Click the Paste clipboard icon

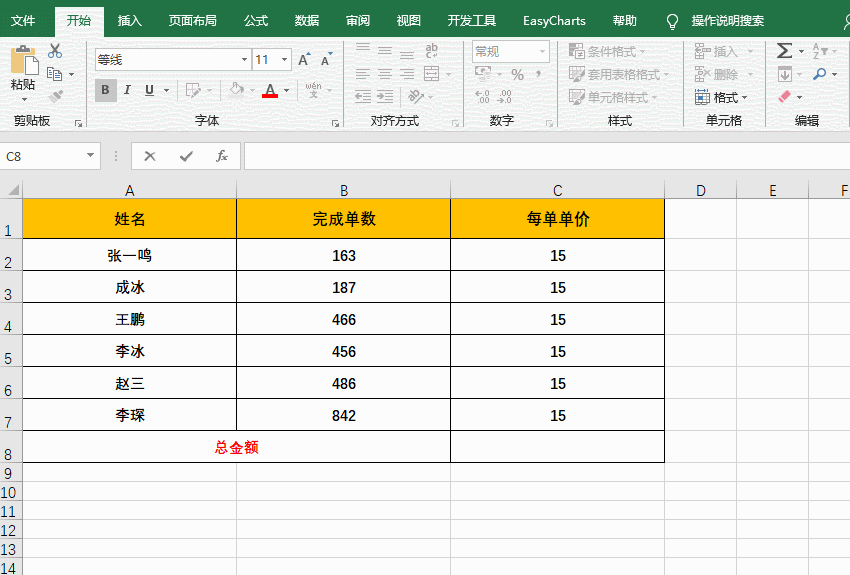[x=23, y=68]
